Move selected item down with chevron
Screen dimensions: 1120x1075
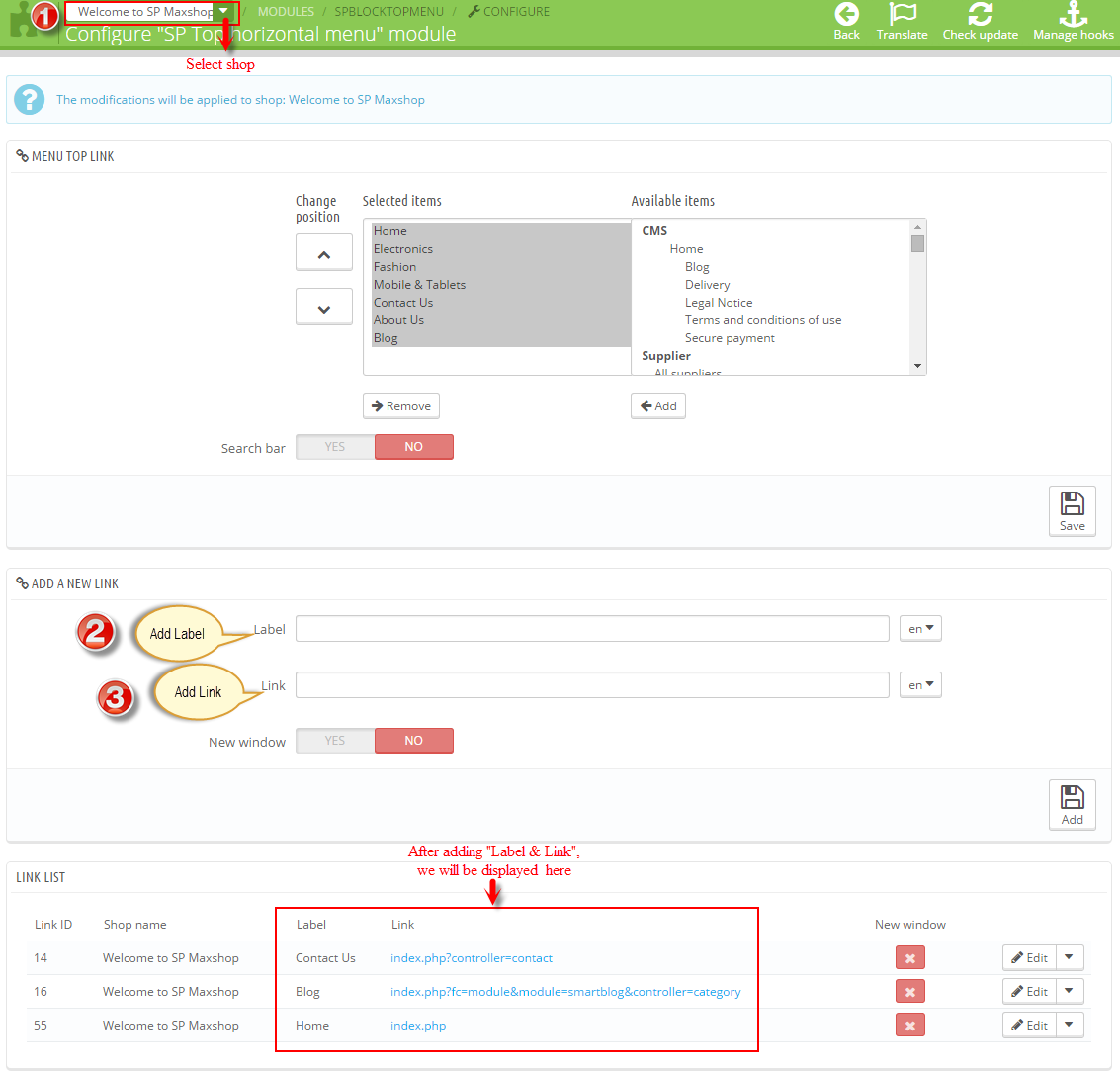pos(323,307)
